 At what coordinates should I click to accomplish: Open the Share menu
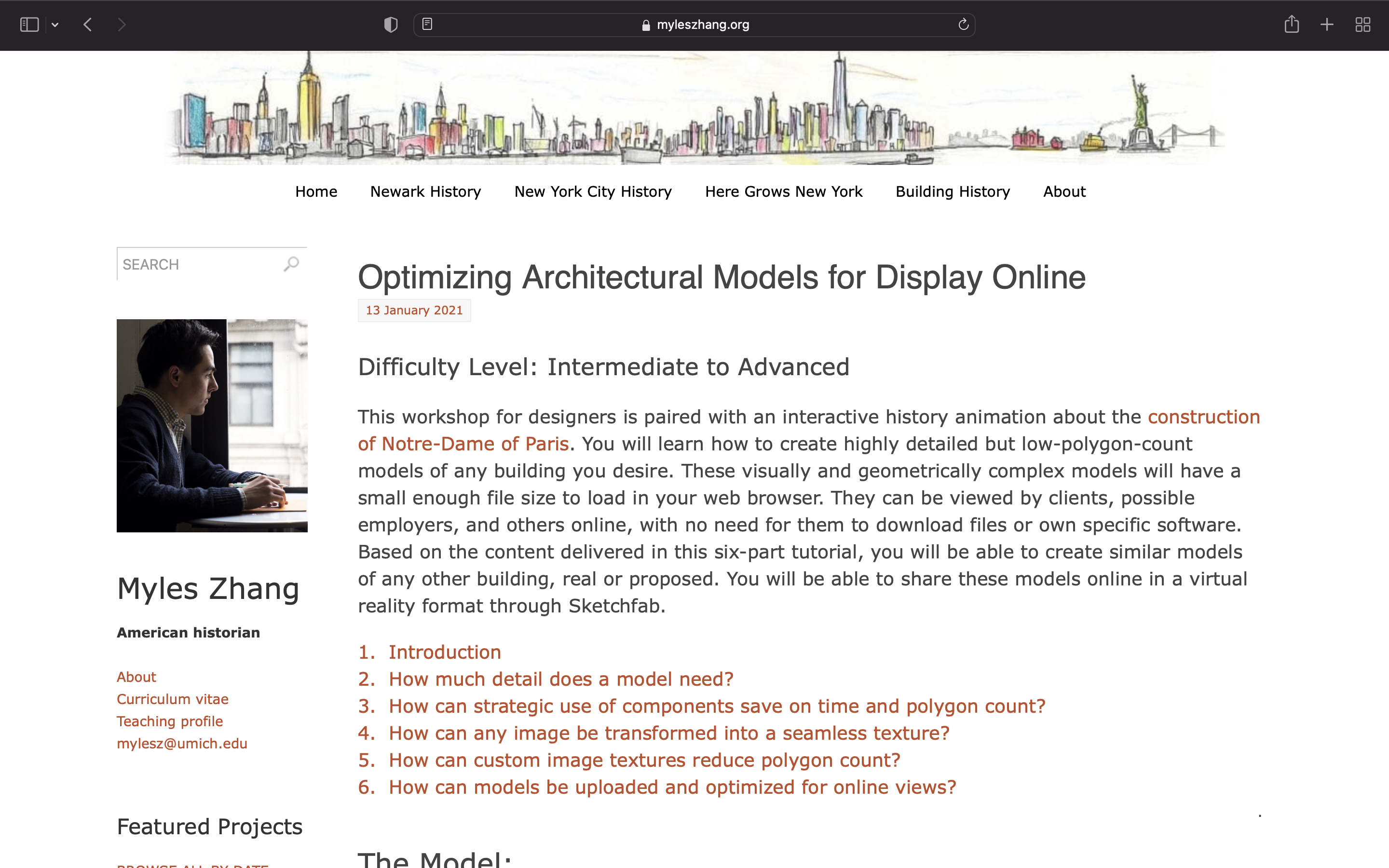(x=1292, y=24)
